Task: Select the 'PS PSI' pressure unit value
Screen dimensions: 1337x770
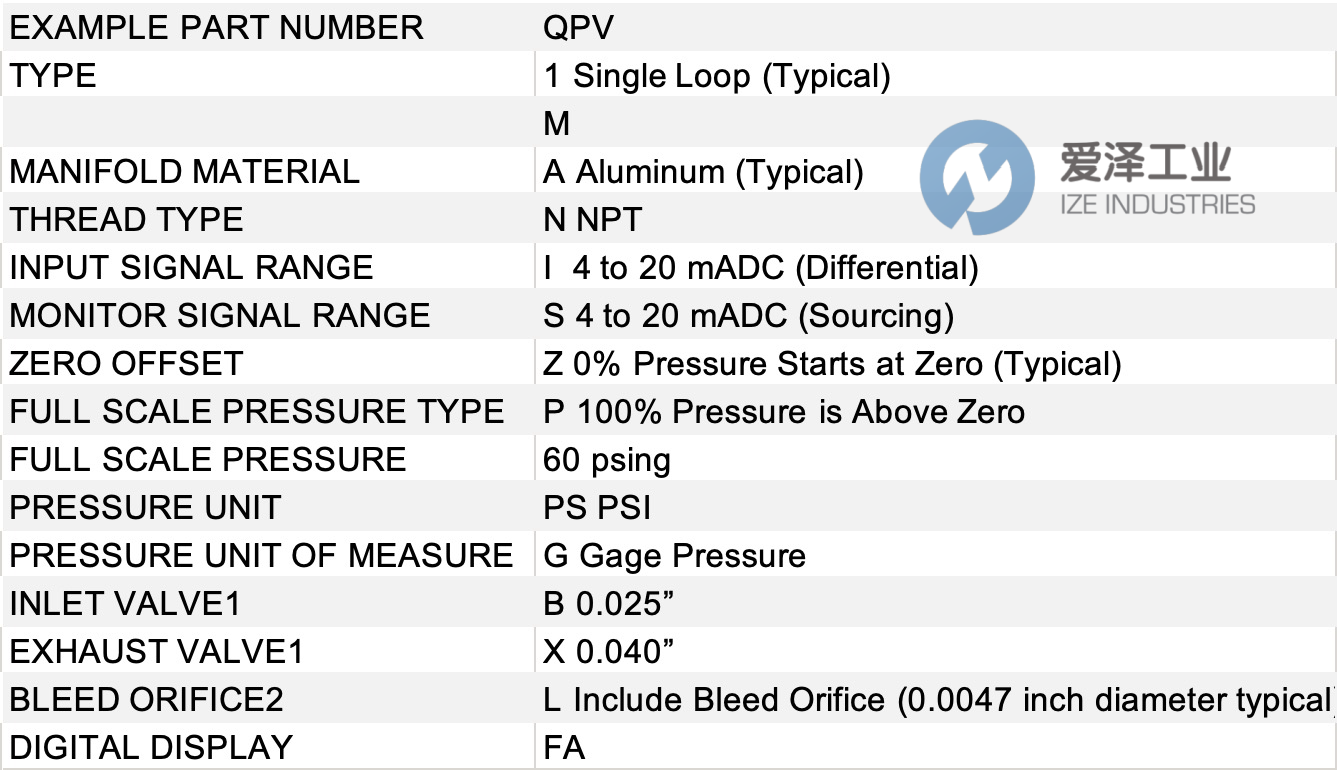Action: 597,507
